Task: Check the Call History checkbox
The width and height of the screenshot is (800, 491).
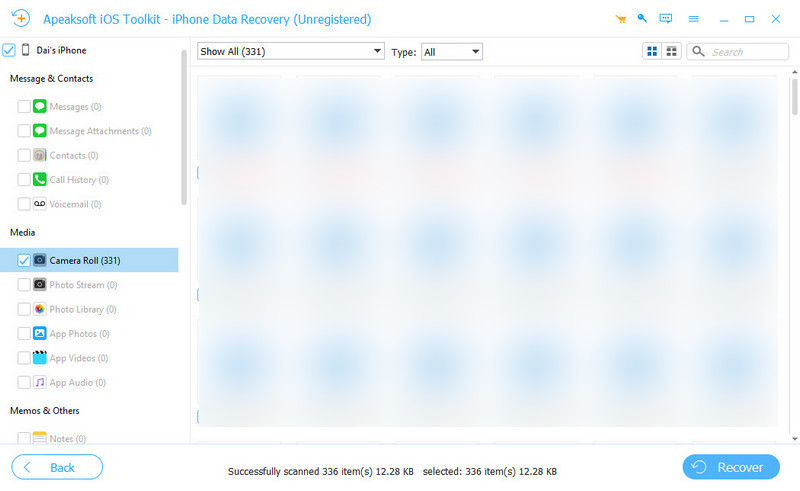Action: (23, 179)
